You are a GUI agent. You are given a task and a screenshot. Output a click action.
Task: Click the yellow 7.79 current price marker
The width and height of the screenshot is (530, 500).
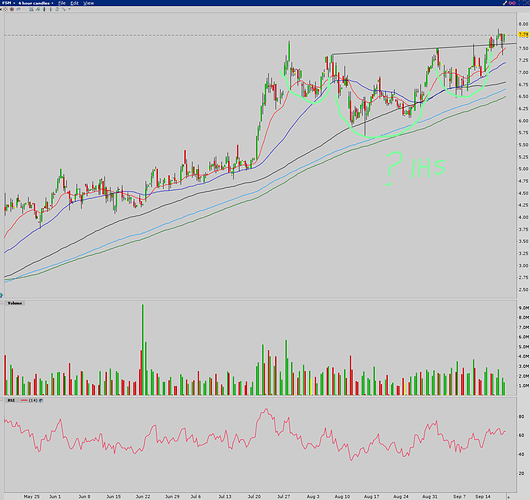[x=523, y=35]
